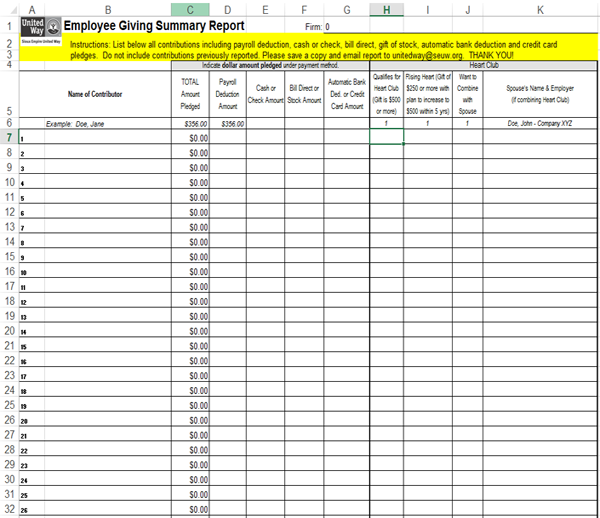Click the $0.00 total in row 8

(x=190, y=153)
